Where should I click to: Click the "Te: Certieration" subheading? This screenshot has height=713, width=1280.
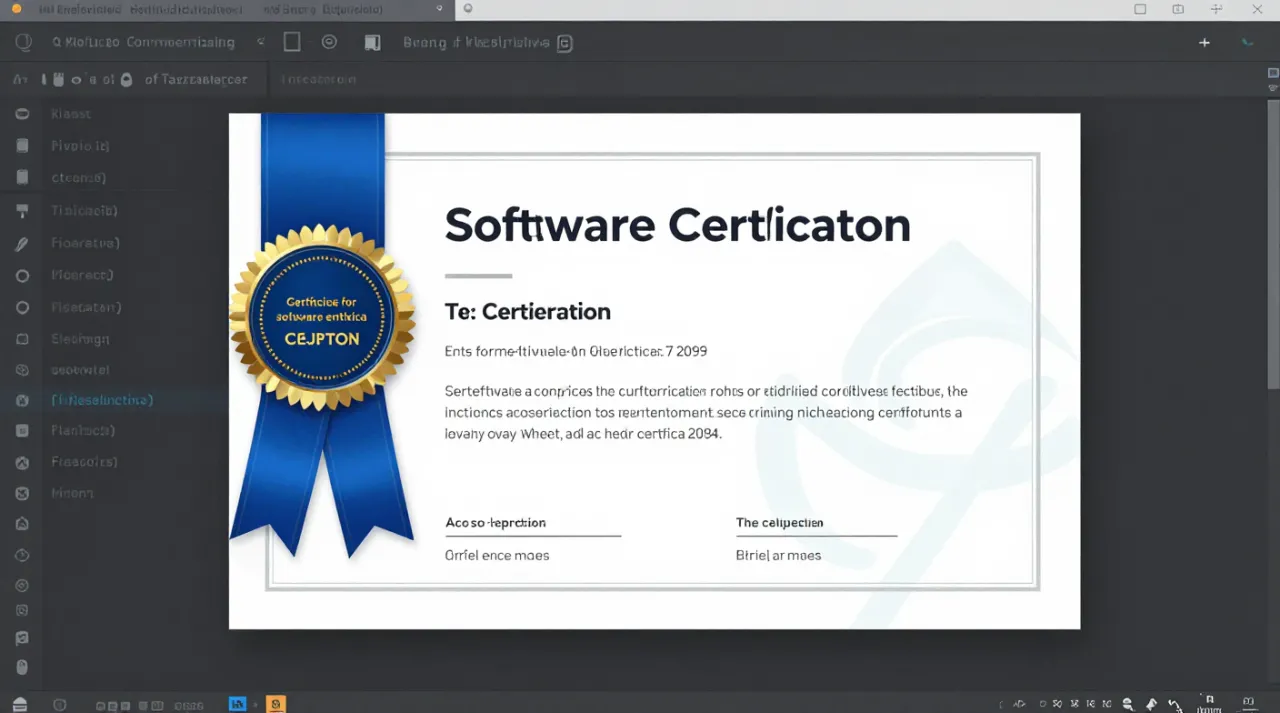point(528,312)
